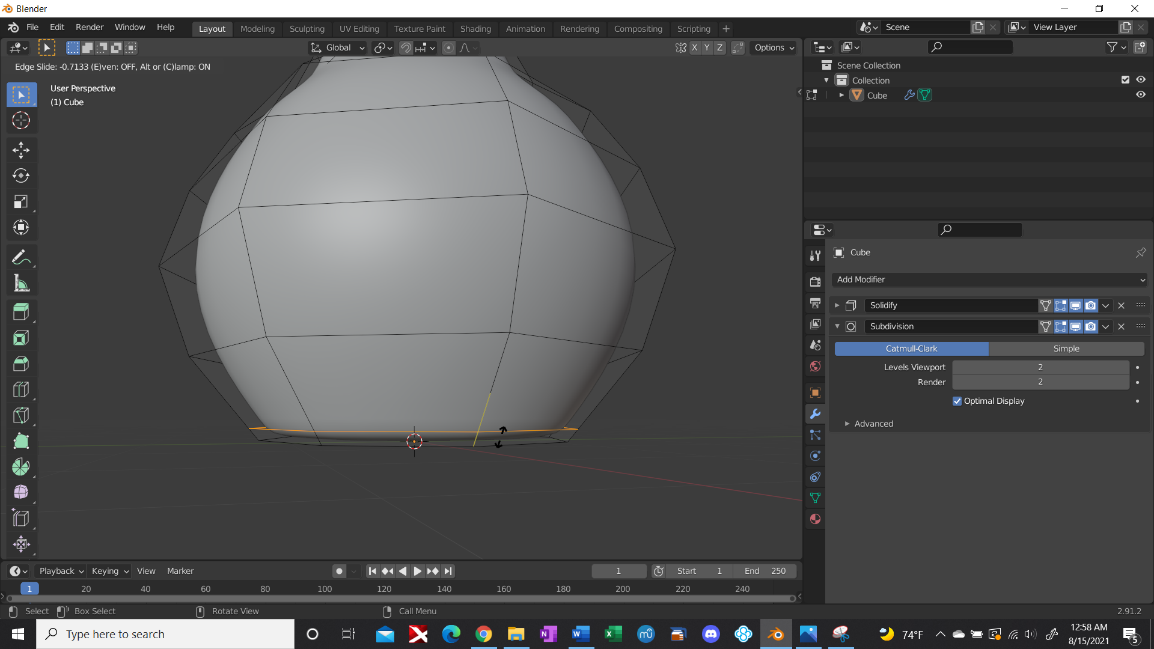Open the Playback dropdown in timeline
This screenshot has height=649, width=1154.
tap(60, 571)
